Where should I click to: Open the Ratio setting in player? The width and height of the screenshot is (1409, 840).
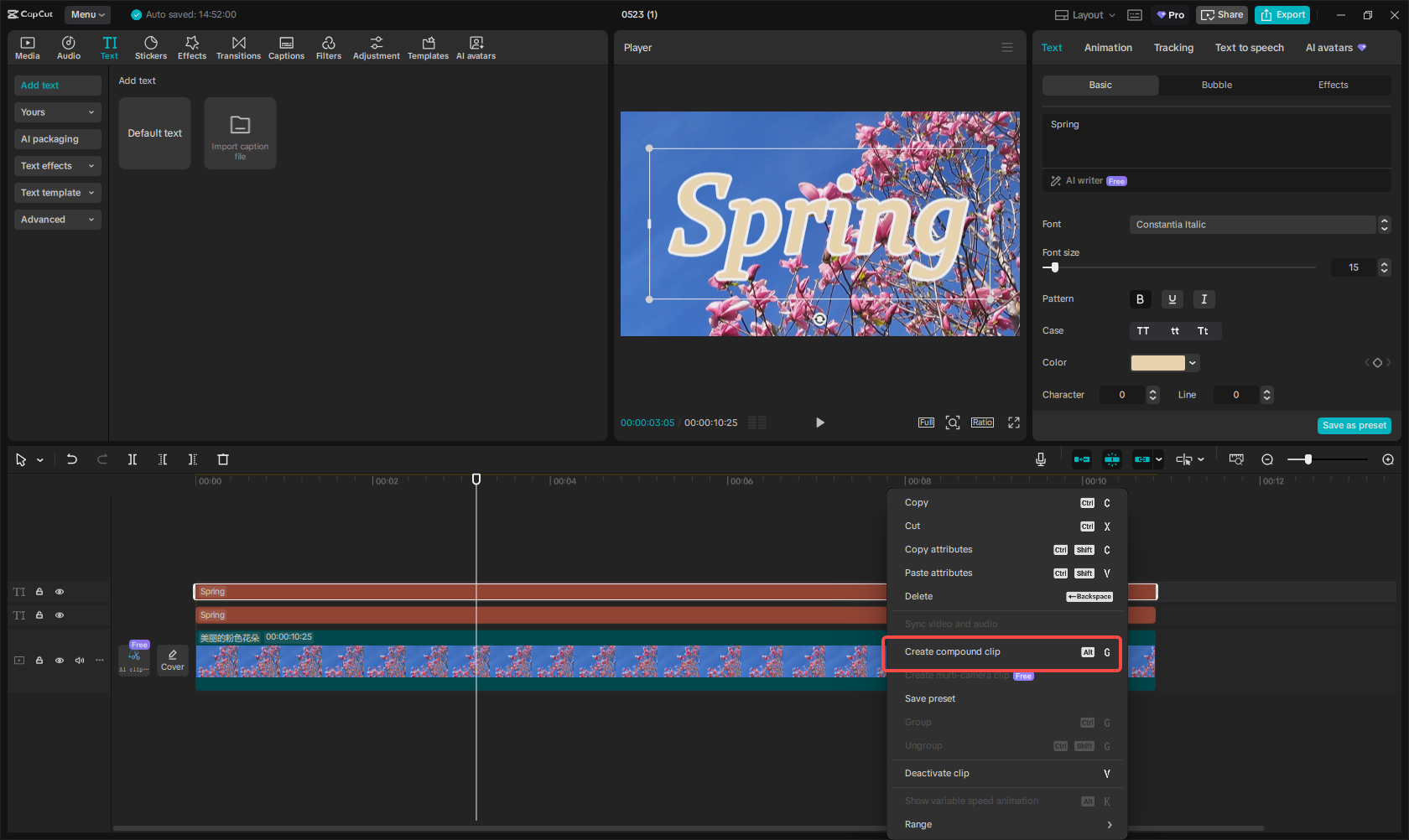[x=982, y=423]
